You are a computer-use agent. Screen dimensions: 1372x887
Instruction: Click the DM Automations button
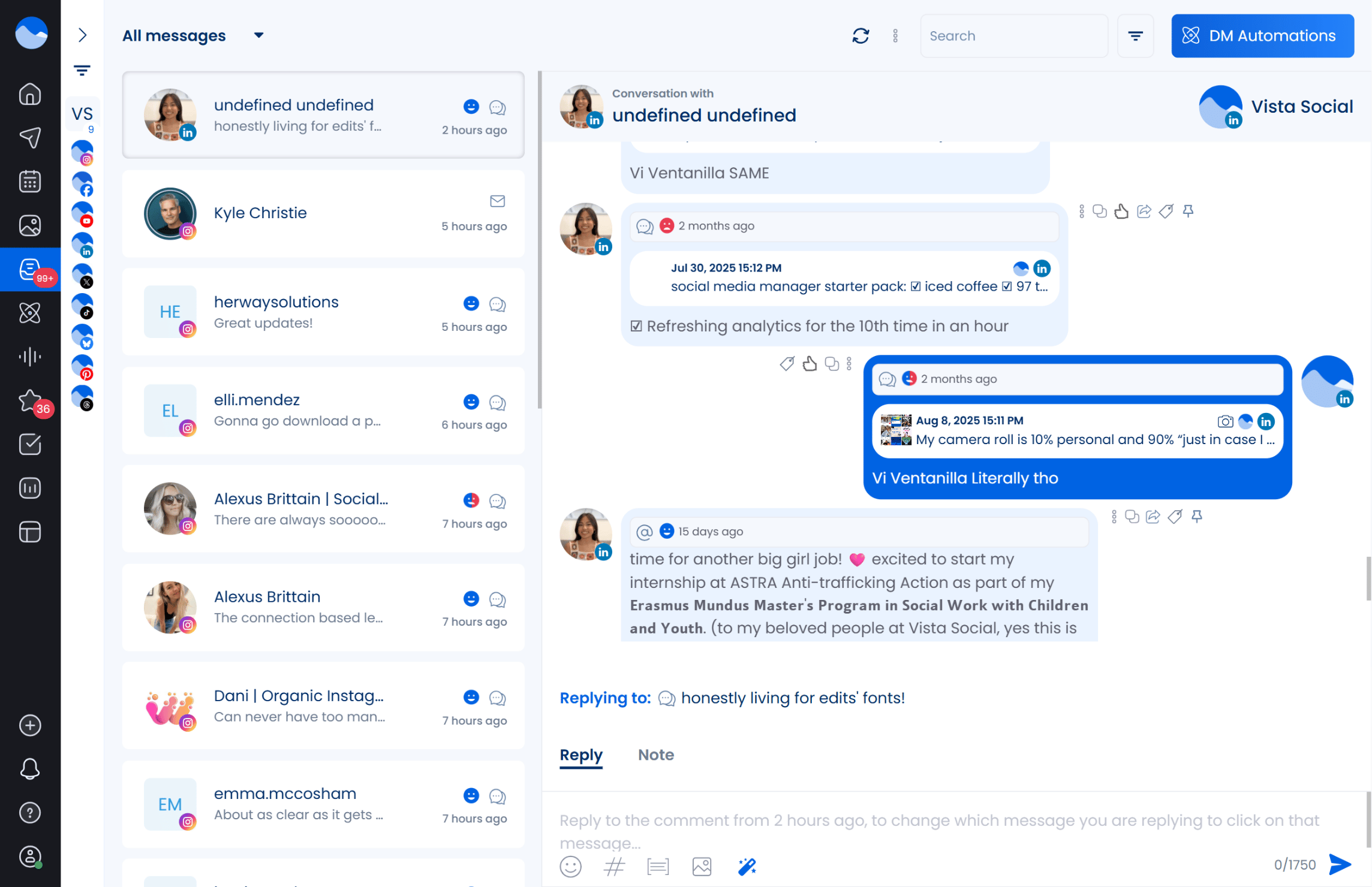click(x=1262, y=36)
